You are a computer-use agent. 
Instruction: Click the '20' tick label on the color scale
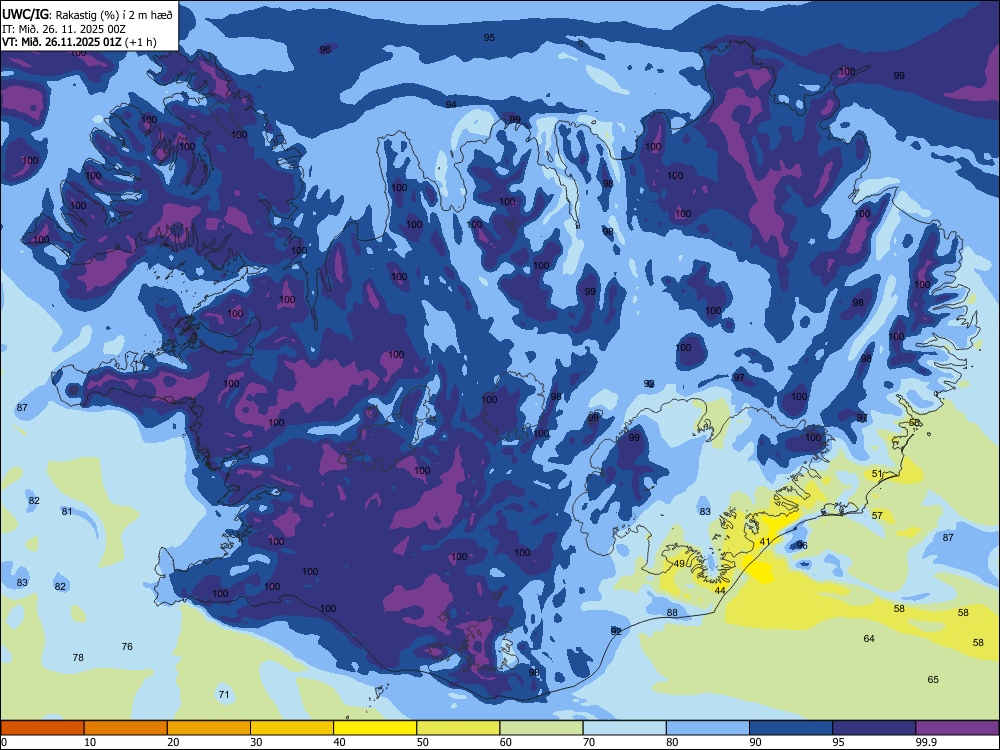173,742
